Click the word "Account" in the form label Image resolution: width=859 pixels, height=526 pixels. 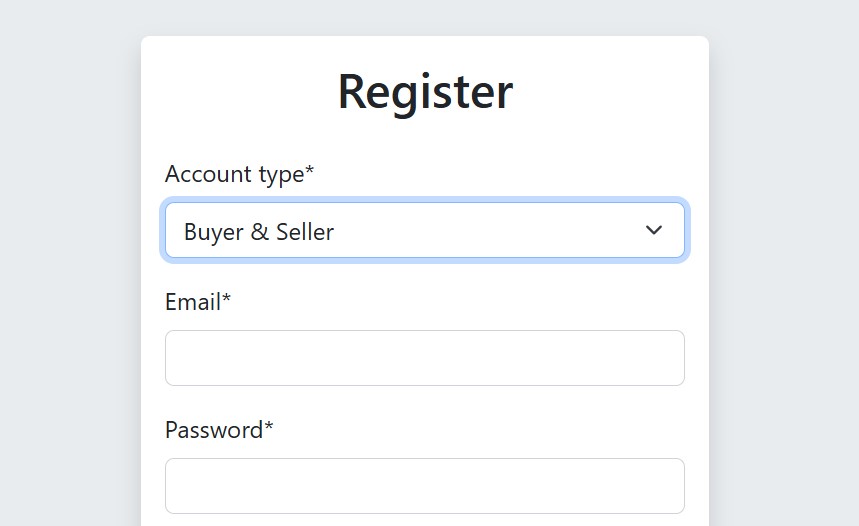206,174
